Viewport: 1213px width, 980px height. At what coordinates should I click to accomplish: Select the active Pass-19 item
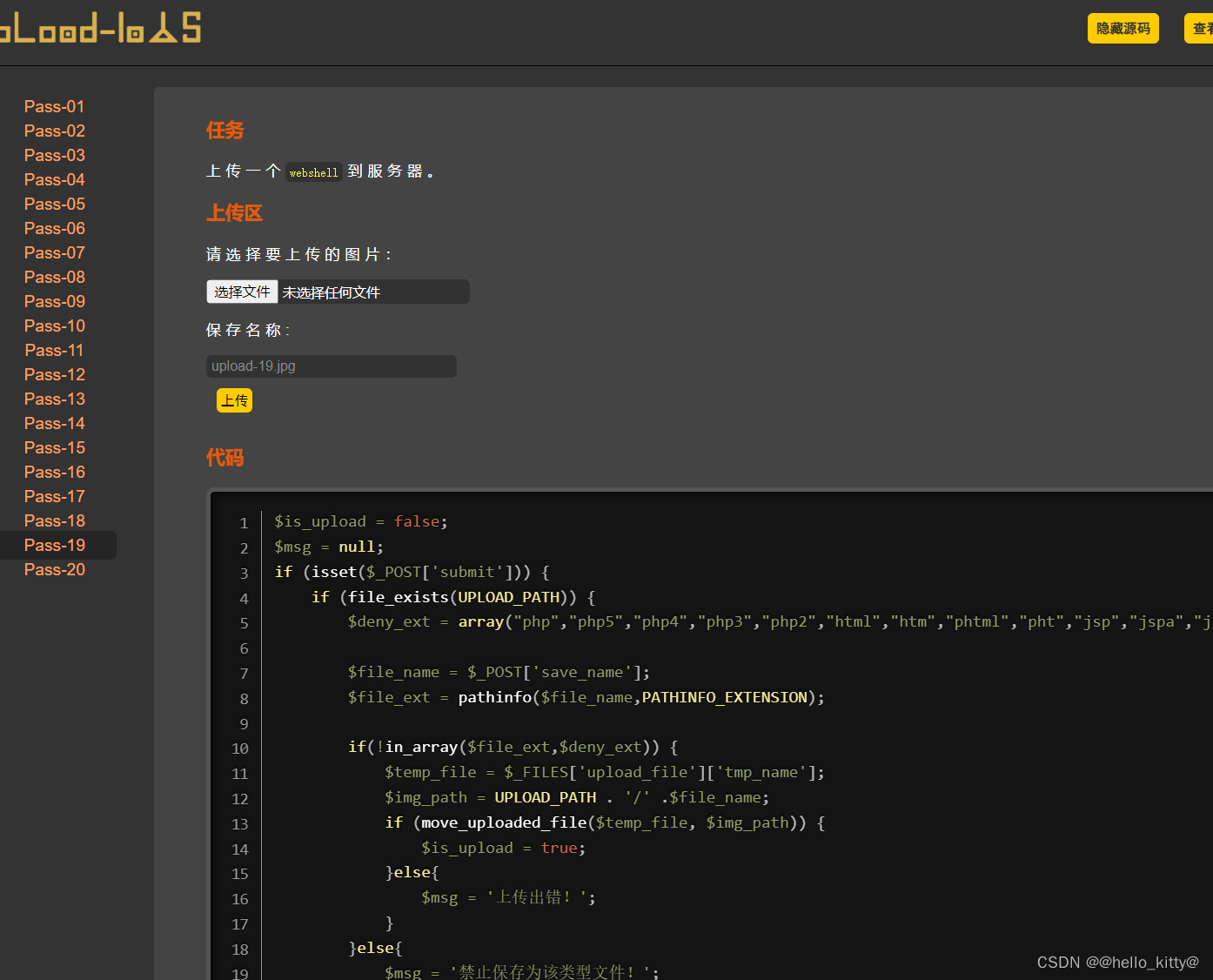pos(55,545)
